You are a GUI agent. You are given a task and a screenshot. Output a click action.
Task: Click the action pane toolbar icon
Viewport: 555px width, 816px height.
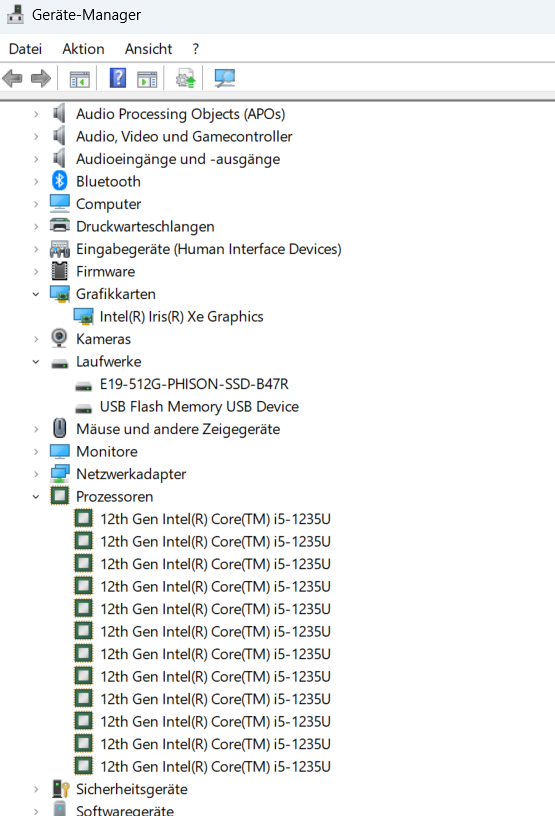point(147,79)
